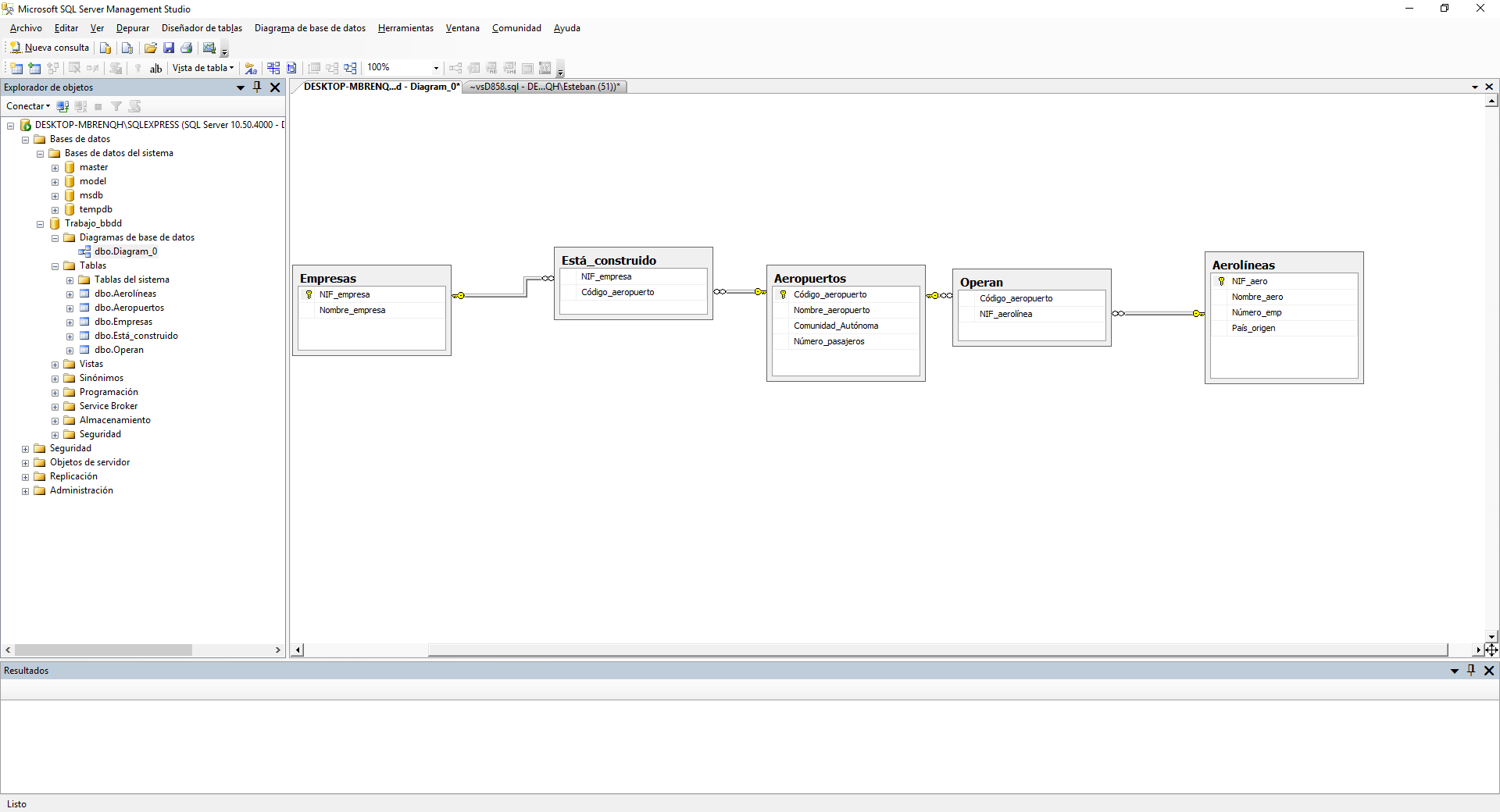Expand the Vistas folder node

point(55,365)
